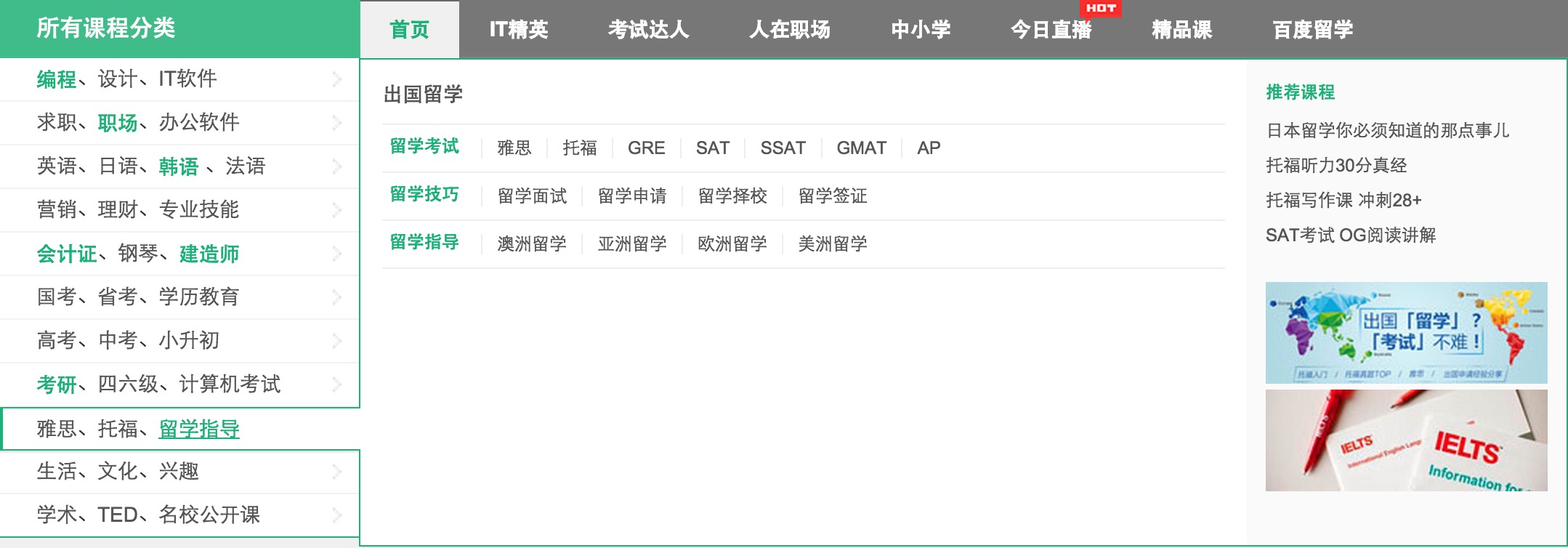Open the IELTS information banner image

[x=1406, y=440]
